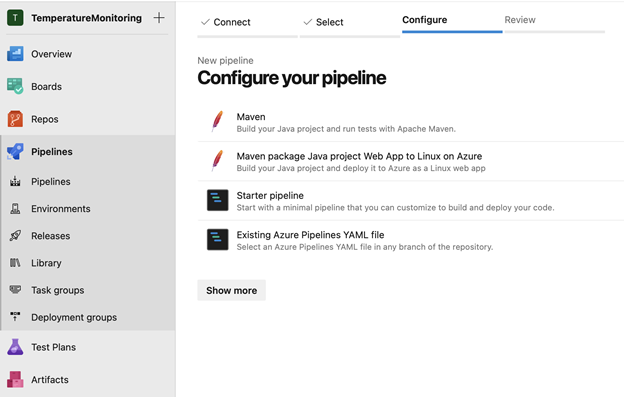
Task: Open the Boards icon in sidebar
Action: [x=15, y=86]
